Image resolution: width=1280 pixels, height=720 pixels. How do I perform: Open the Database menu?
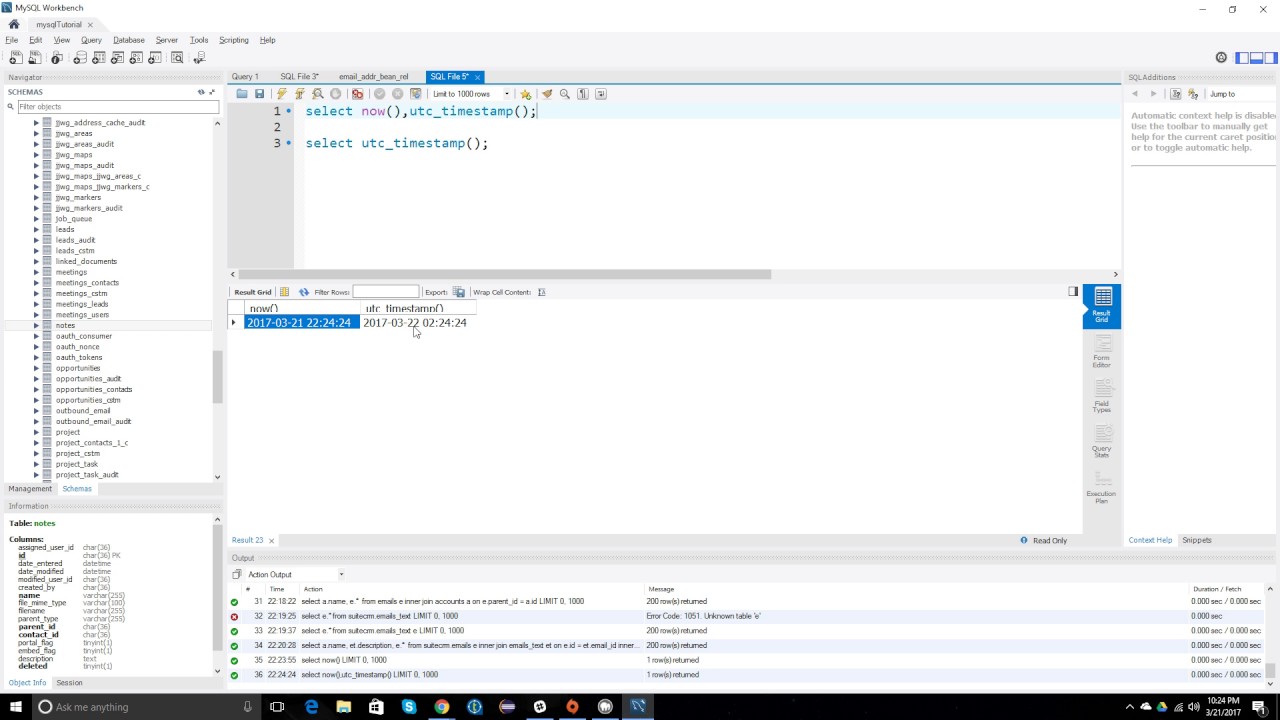click(x=128, y=40)
